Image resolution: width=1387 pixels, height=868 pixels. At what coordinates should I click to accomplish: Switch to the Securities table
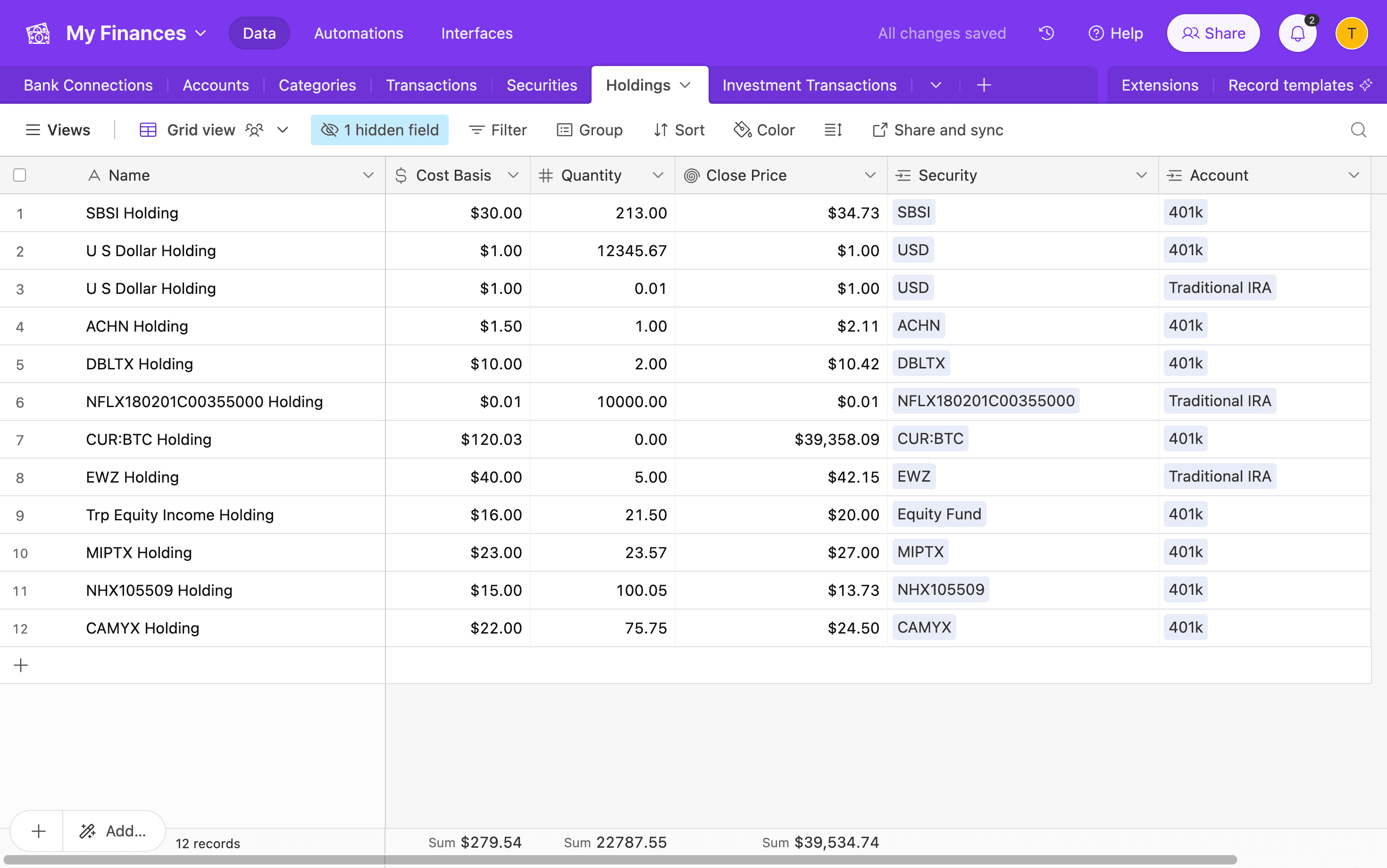542,85
